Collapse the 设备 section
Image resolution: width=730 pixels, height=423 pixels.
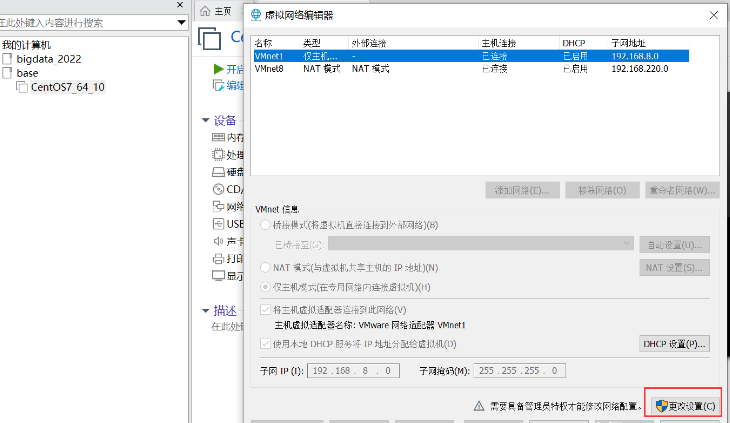pyautogui.click(x=205, y=121)
